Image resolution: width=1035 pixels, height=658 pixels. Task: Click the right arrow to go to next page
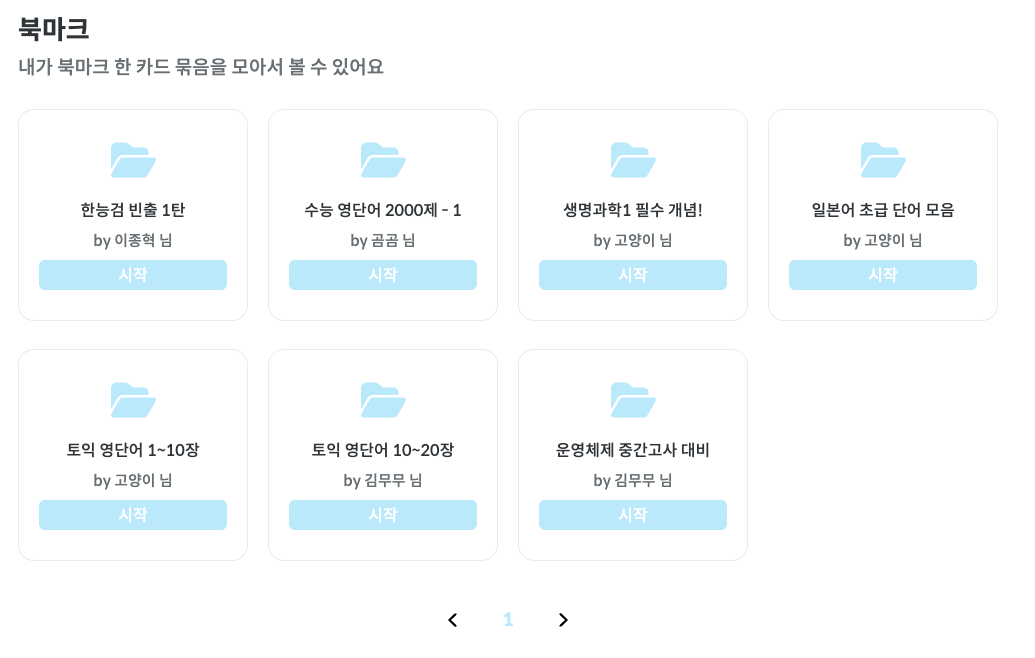[562, 620]
